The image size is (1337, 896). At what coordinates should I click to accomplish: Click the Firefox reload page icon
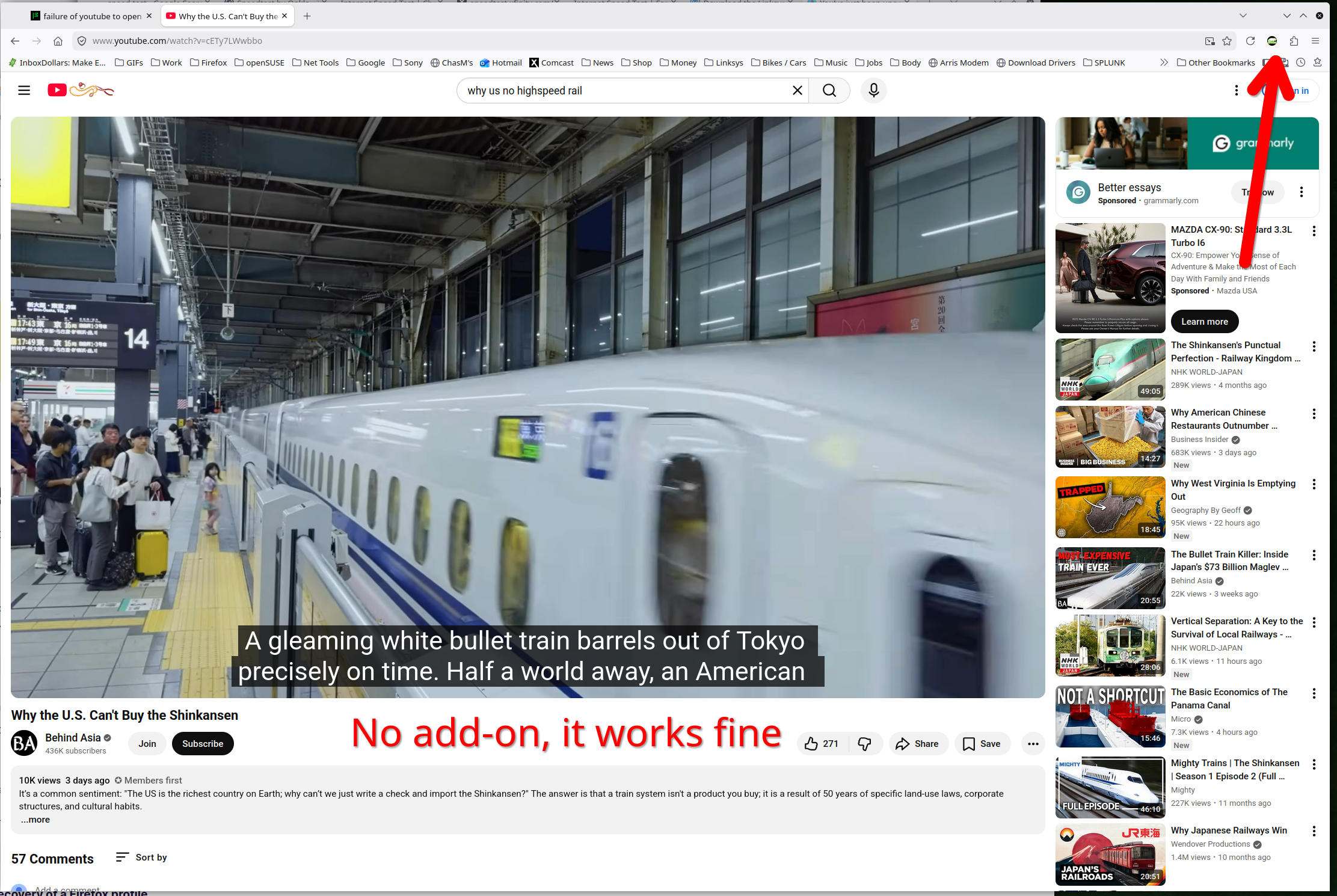click(1250, 41)
